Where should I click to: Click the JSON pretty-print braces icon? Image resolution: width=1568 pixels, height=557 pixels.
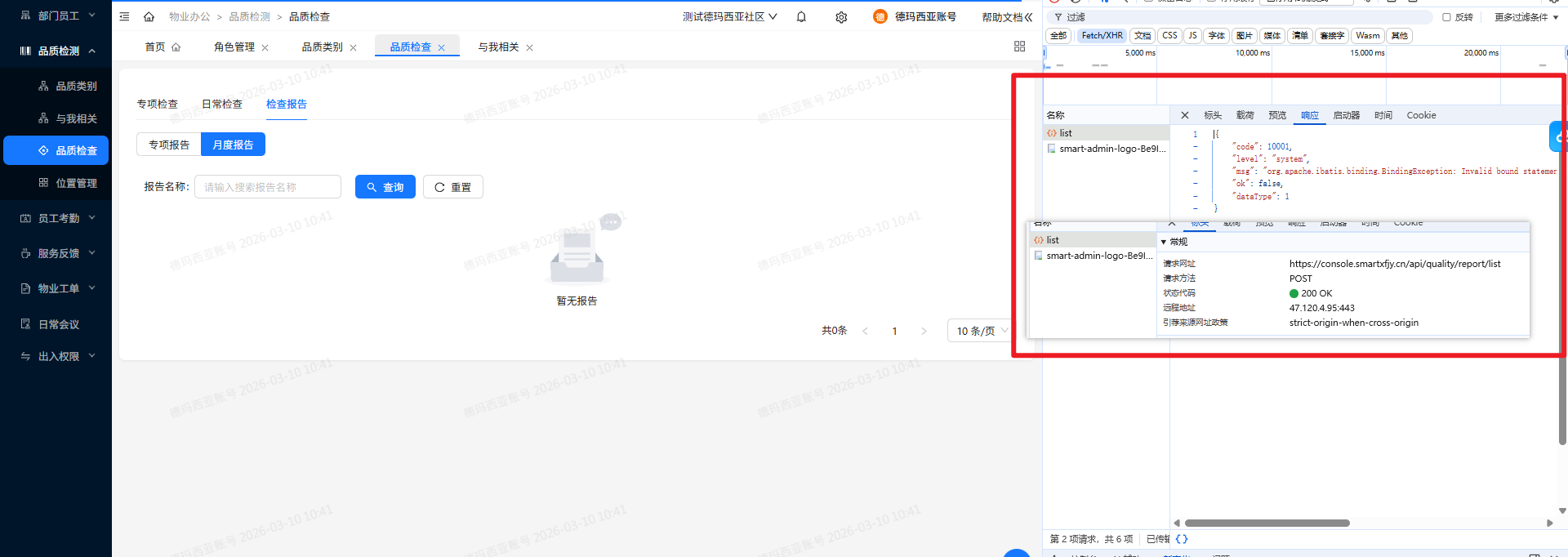coord(1182,539)
